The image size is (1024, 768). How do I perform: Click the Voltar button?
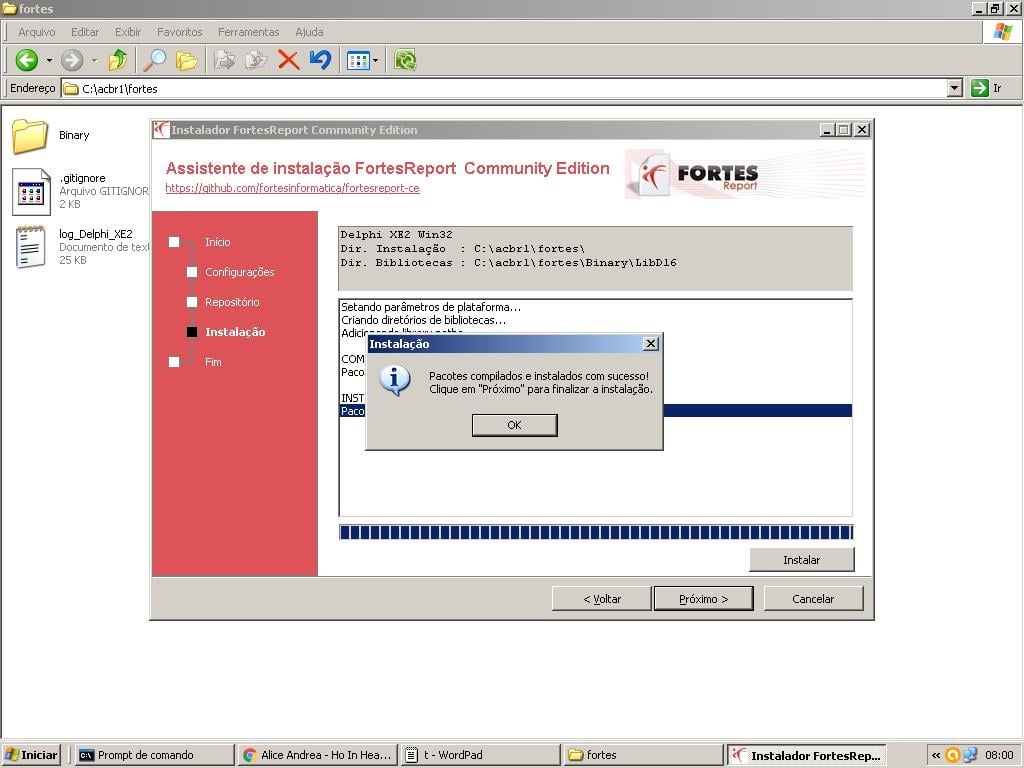pyautogui.click(x=601, y=599)
